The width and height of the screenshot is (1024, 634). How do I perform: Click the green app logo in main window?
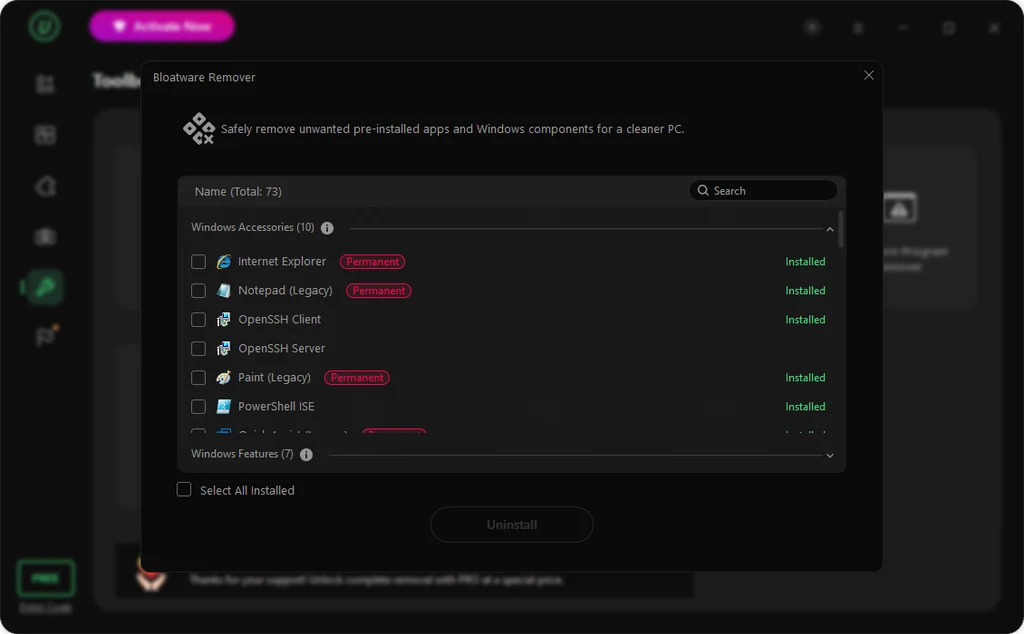click(44, 26)
